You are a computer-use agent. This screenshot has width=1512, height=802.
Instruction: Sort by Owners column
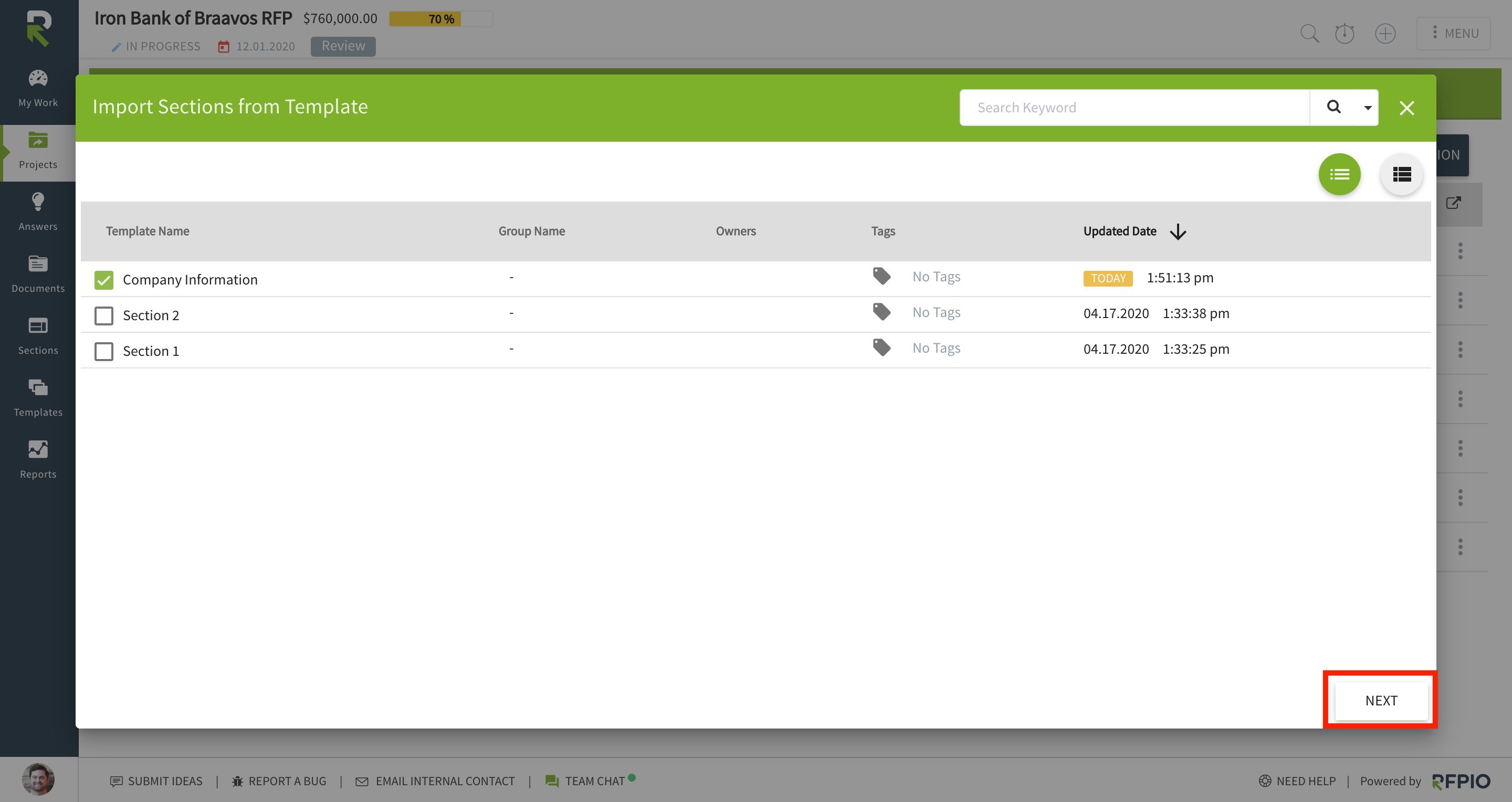point(736,231)
